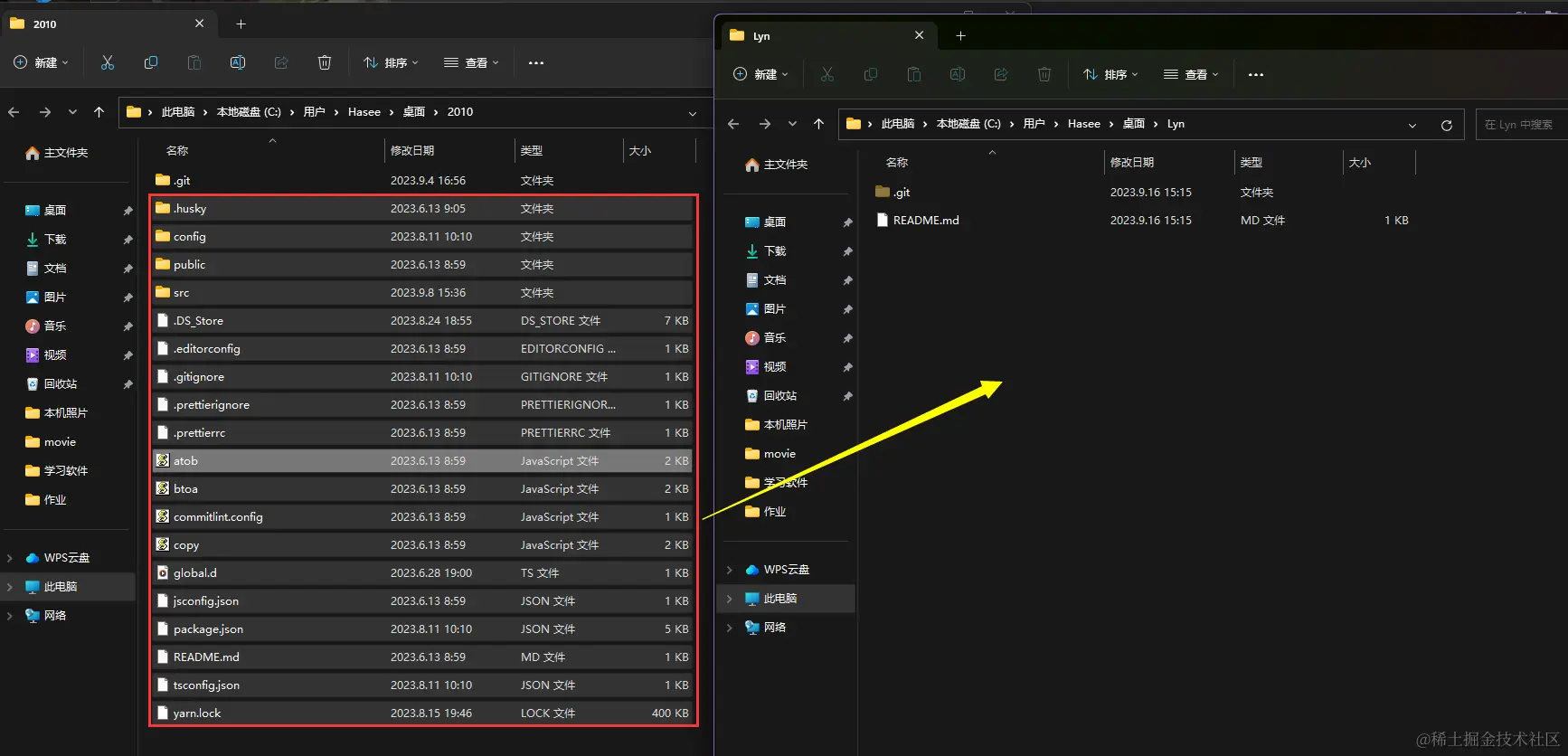Open 回收站 in Lyn window sidebar
Screen dimensions: 1568x756
tap(771, 396)
